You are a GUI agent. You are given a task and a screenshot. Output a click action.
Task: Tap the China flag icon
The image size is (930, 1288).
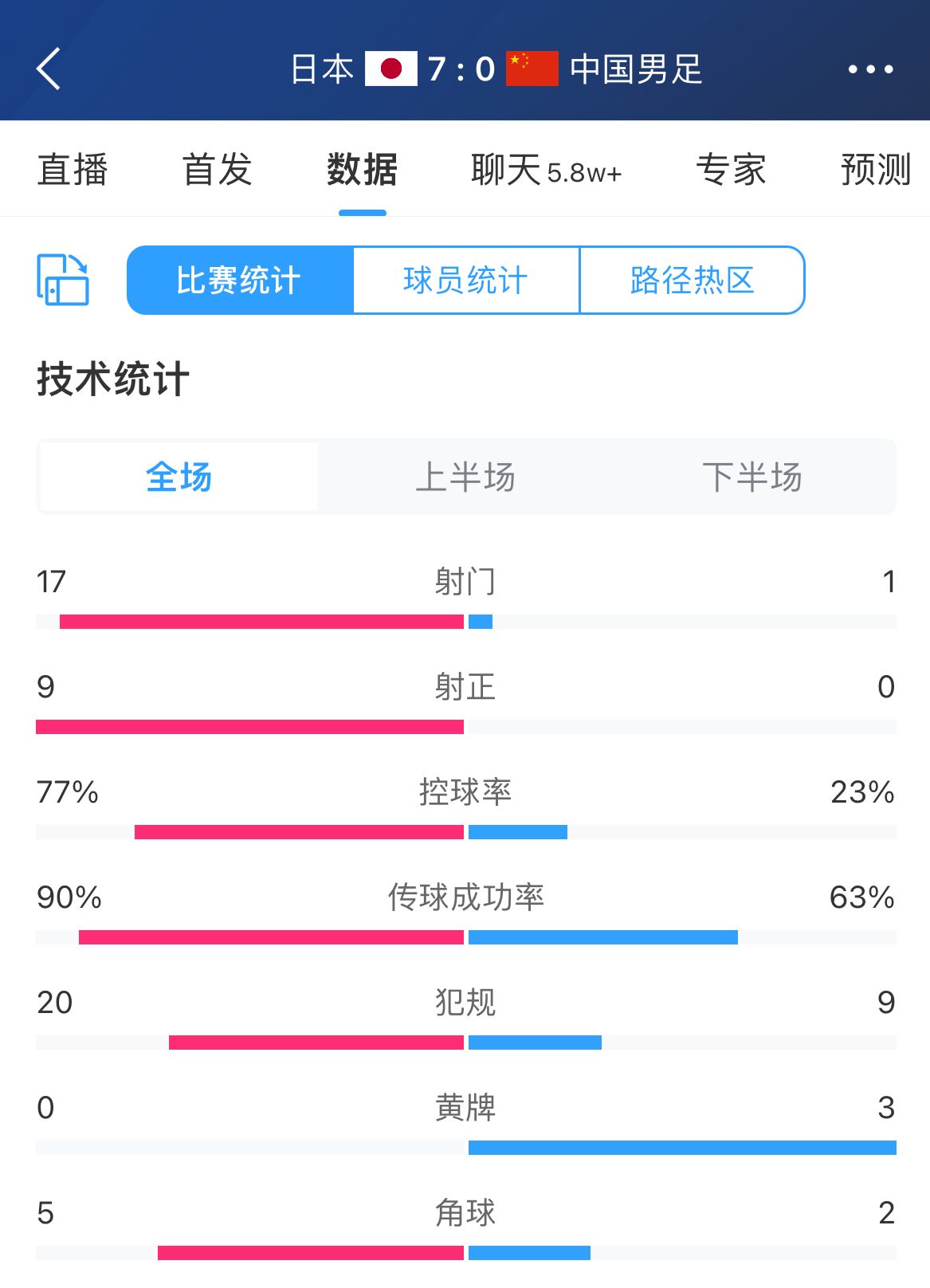click(532, 69)
